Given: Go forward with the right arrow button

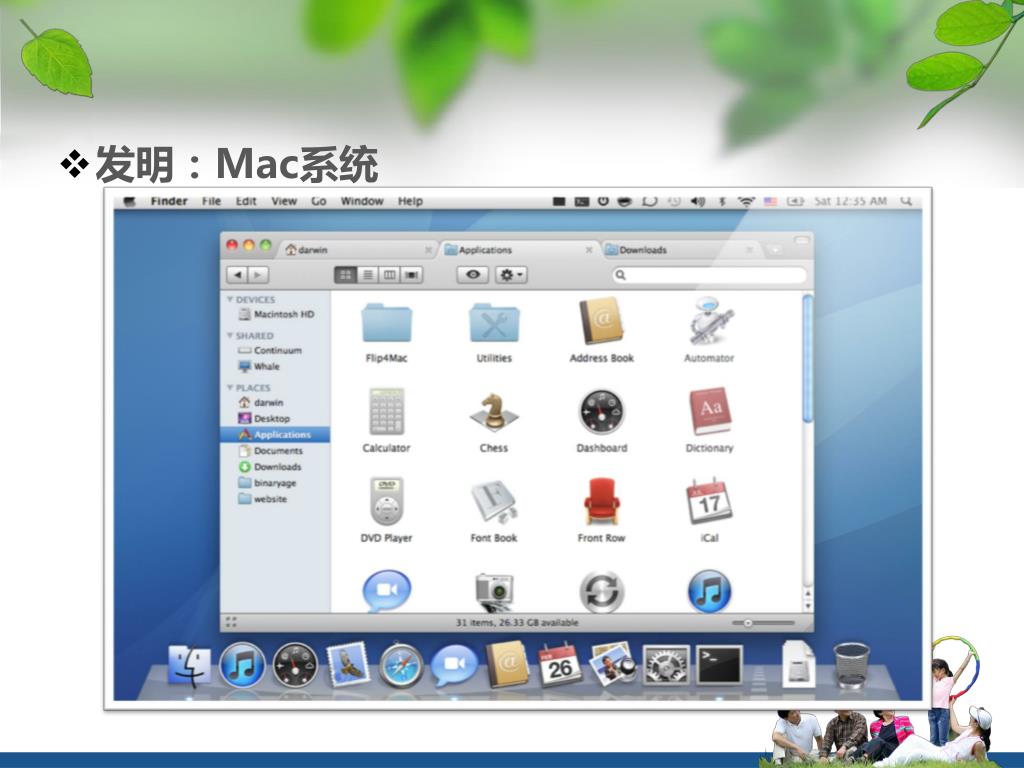Looking at the screenshot, I should click(x=259, y=275).
